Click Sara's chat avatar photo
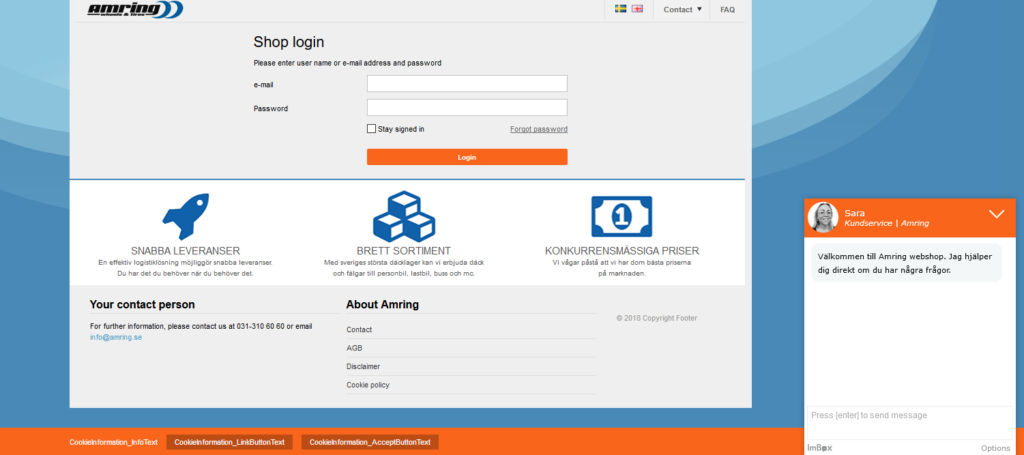The height and width of the screenshot is (455, 1024). tap(823, 217)
